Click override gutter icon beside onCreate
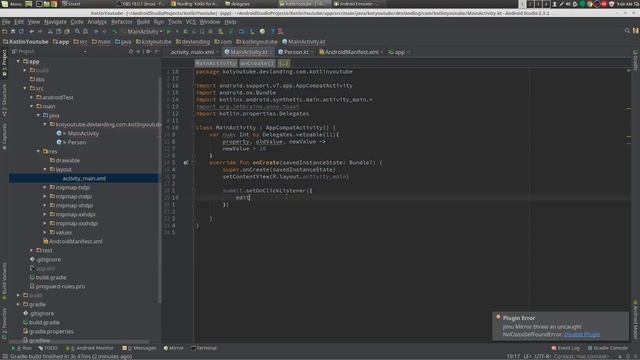 coord(186,162)
